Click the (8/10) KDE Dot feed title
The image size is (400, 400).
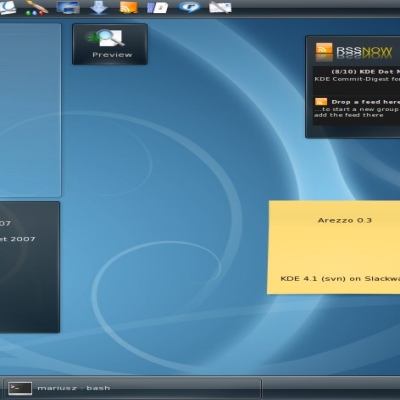pyautogui.click(x=366, y=72)
